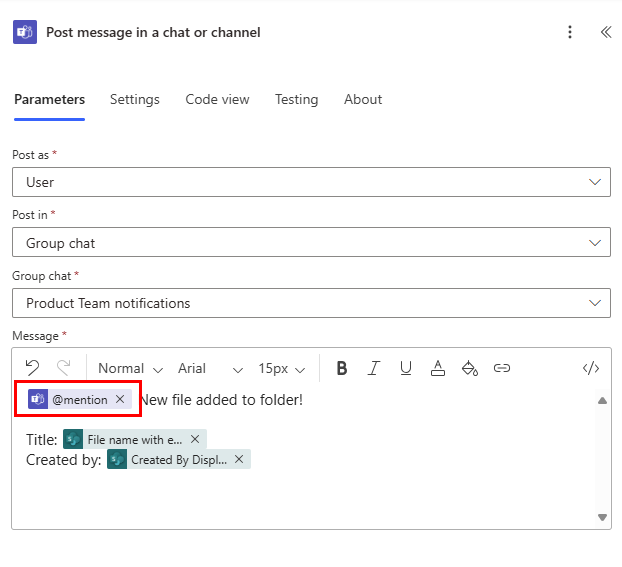Switch editor to HTML code view
Viewport: 622px width, 567px height.
(x=590, y=368)
